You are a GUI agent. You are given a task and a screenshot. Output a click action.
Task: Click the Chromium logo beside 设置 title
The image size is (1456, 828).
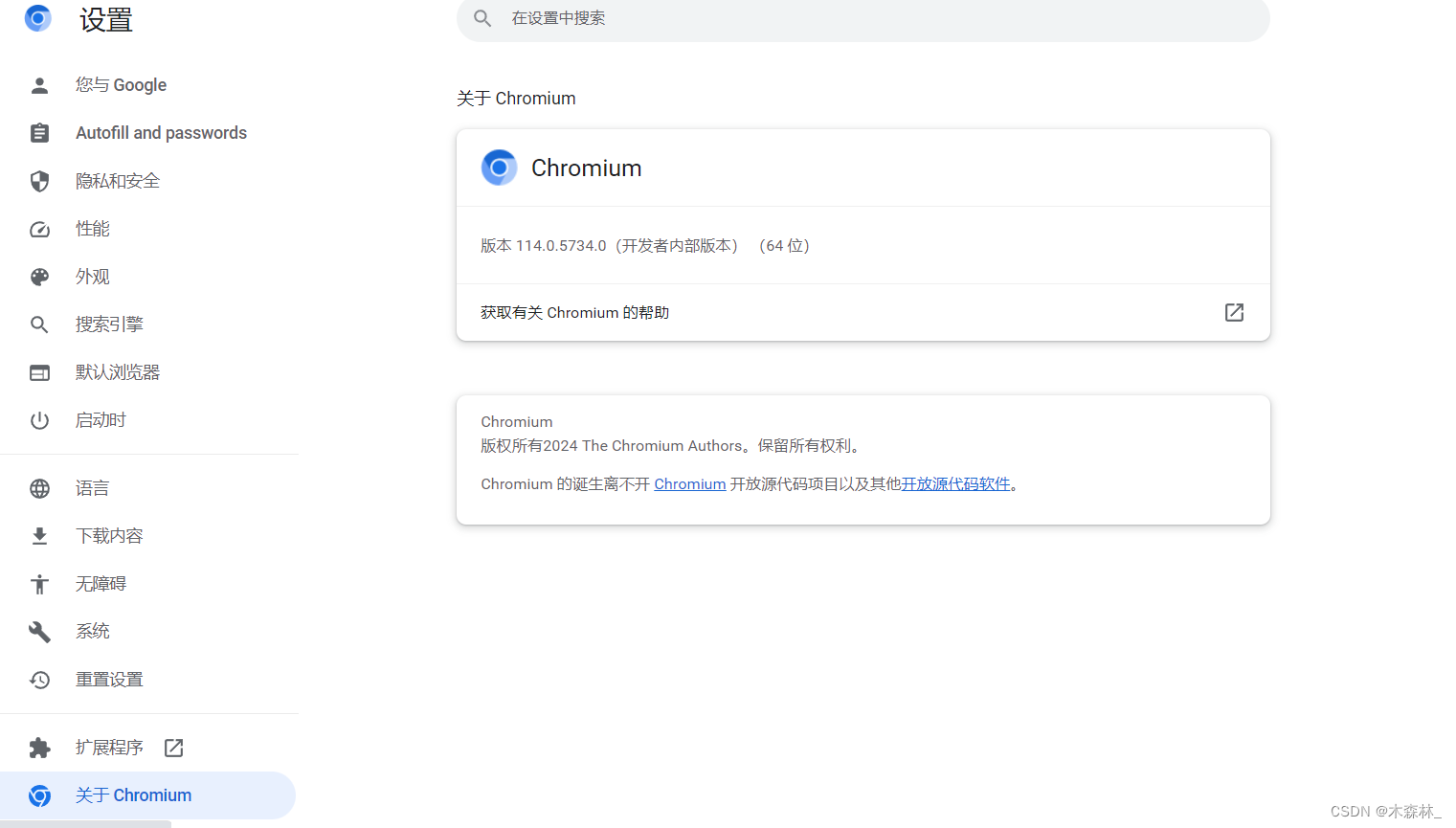point(38,18)
